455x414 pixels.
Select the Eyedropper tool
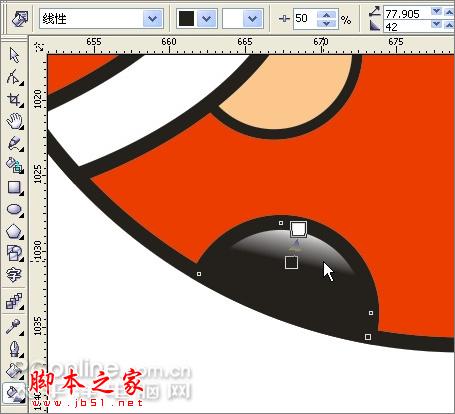click(14, 327)
